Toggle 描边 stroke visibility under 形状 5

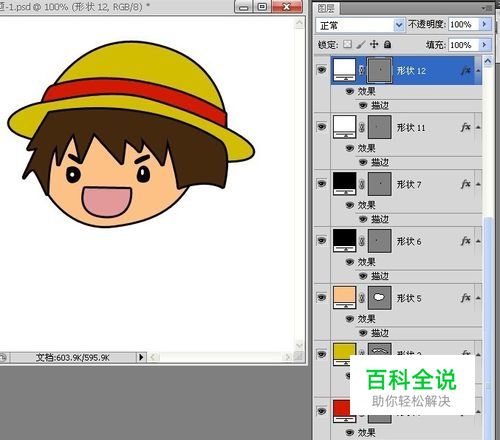pos(363,333)
